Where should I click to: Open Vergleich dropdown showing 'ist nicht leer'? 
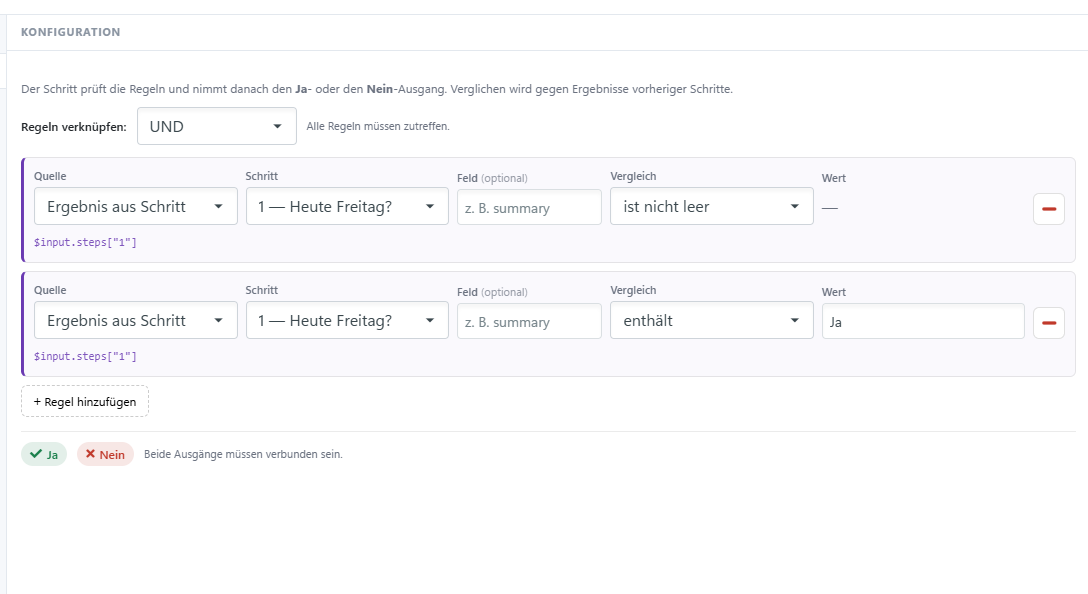[711, 206]
